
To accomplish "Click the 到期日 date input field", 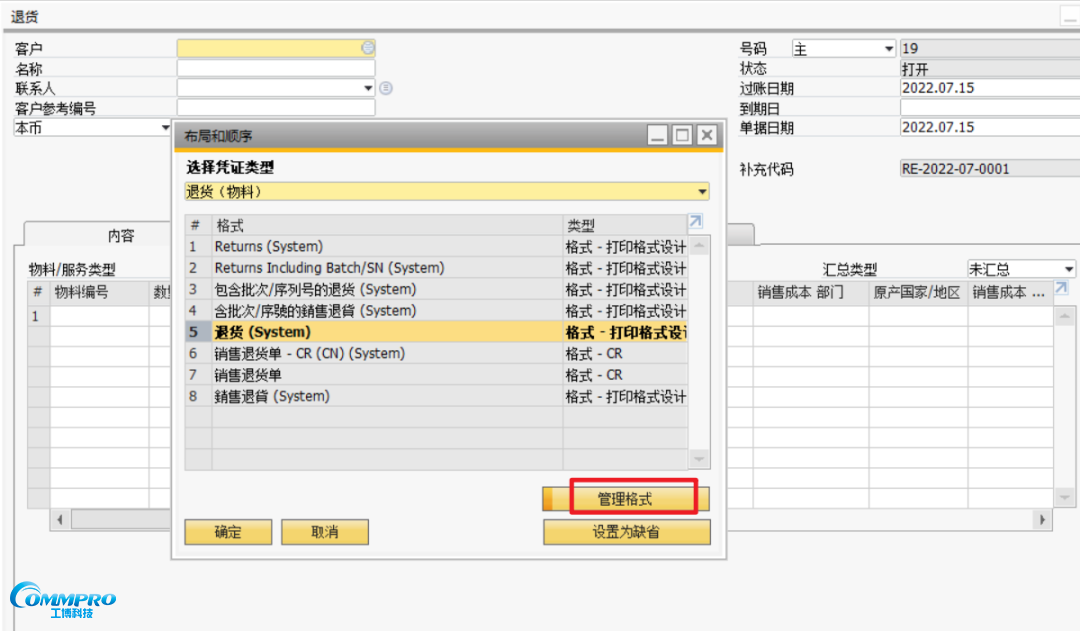I will coord(985,108).
